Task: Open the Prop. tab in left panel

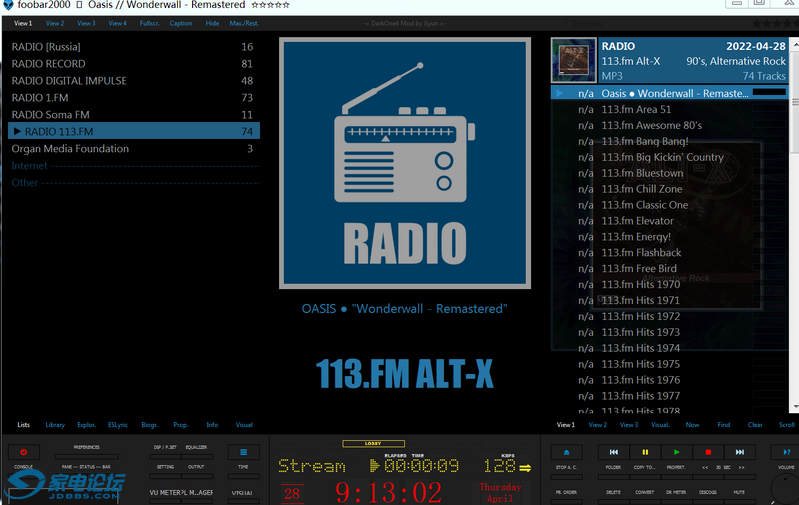Action: point(180,424)
